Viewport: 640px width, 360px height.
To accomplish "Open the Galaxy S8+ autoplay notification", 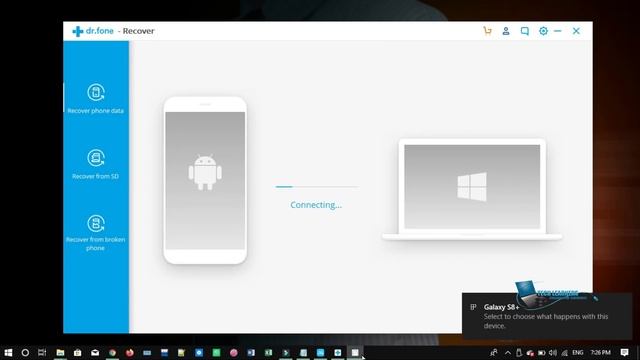I will 547,316.
